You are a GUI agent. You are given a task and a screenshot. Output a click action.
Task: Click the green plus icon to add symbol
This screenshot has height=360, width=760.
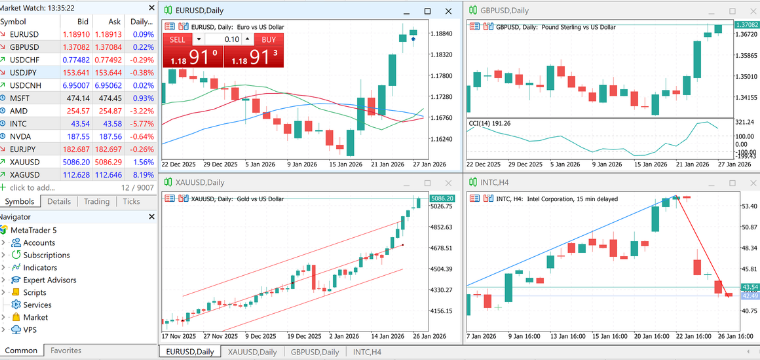click(3, 188)
